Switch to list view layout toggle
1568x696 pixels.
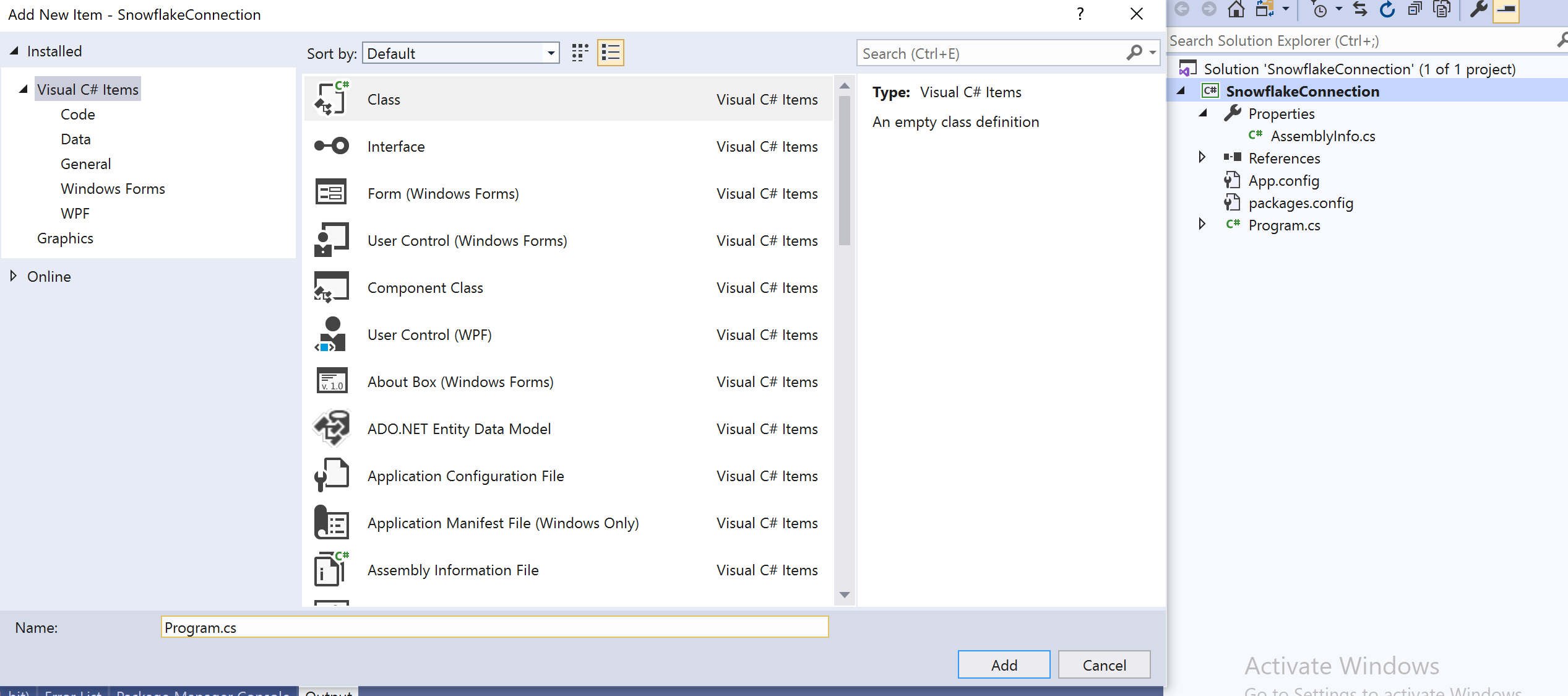[611, 52]
